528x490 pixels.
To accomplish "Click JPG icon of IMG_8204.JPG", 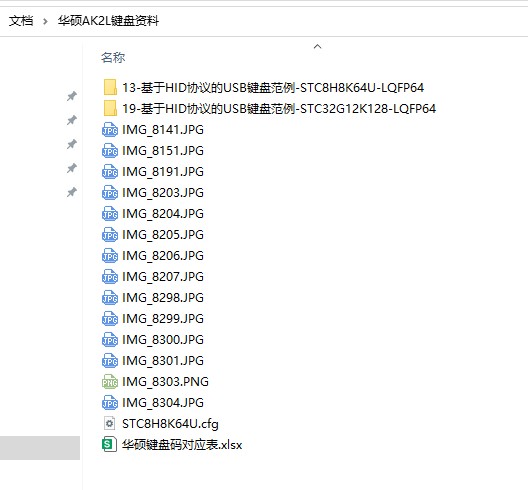I will (x=110, y=214).
